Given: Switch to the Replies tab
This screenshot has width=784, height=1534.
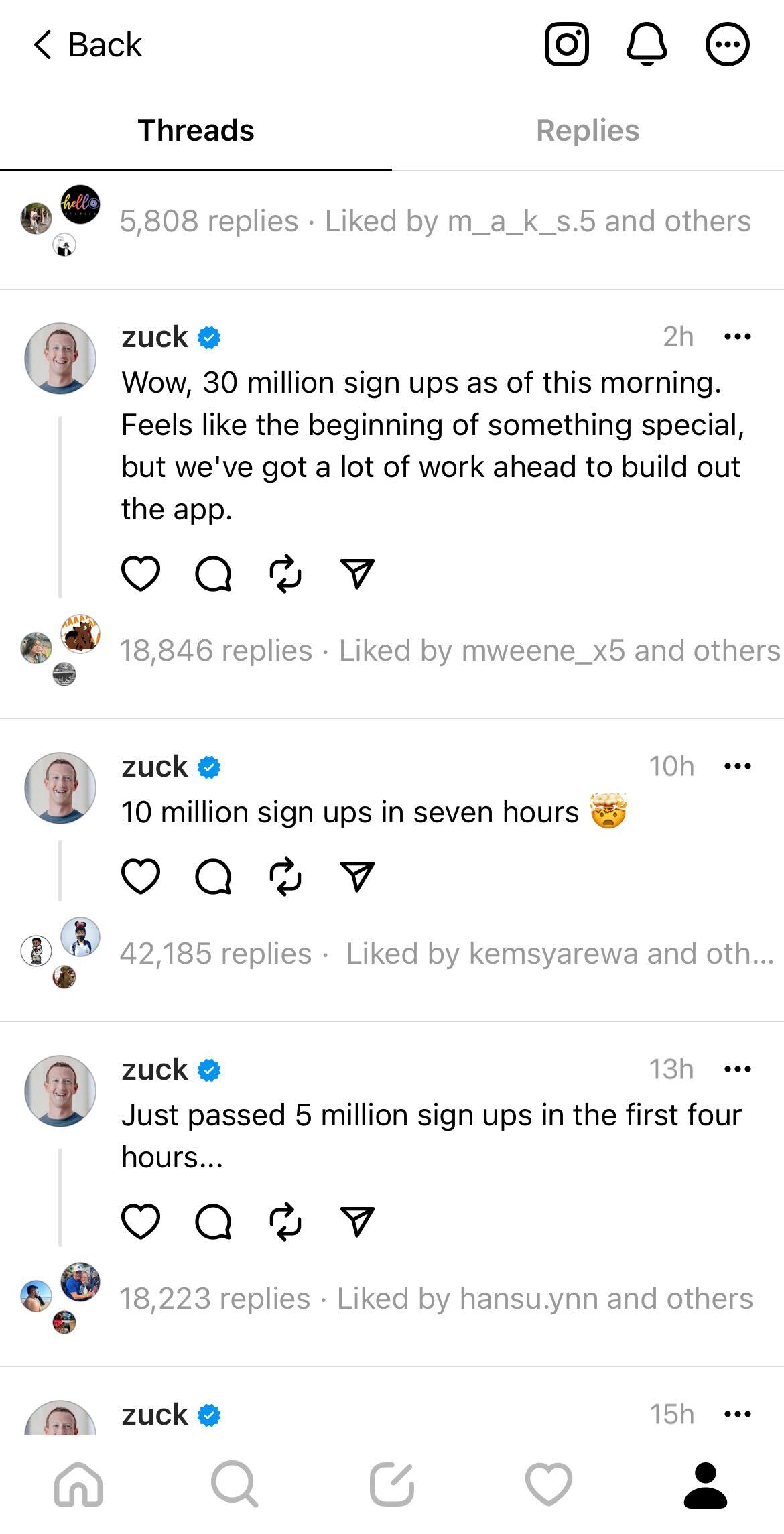Looking at the screenshot, I should pyautogui.click(x=588, y=131).
